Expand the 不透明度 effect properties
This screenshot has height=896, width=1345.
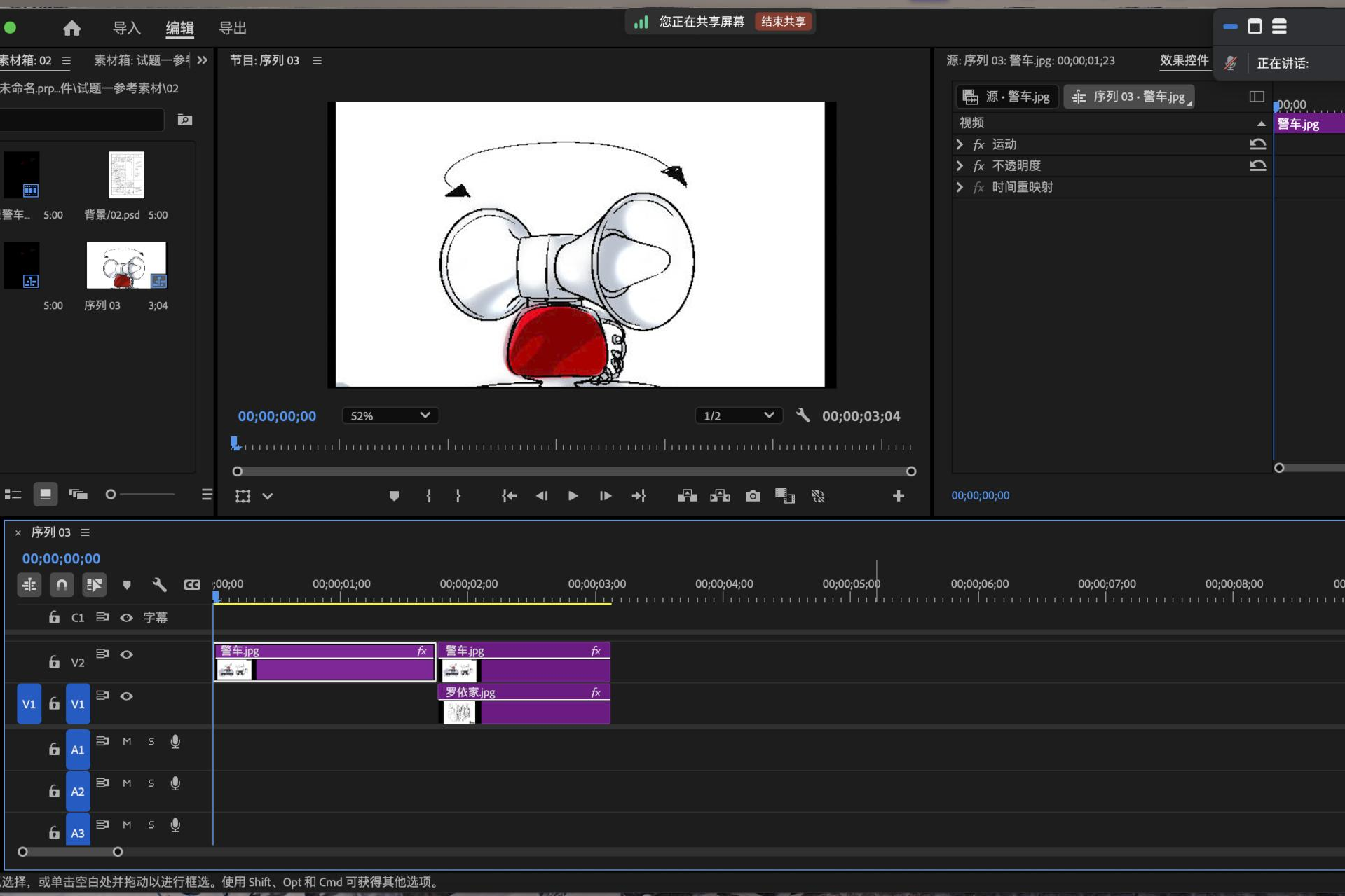960,166
